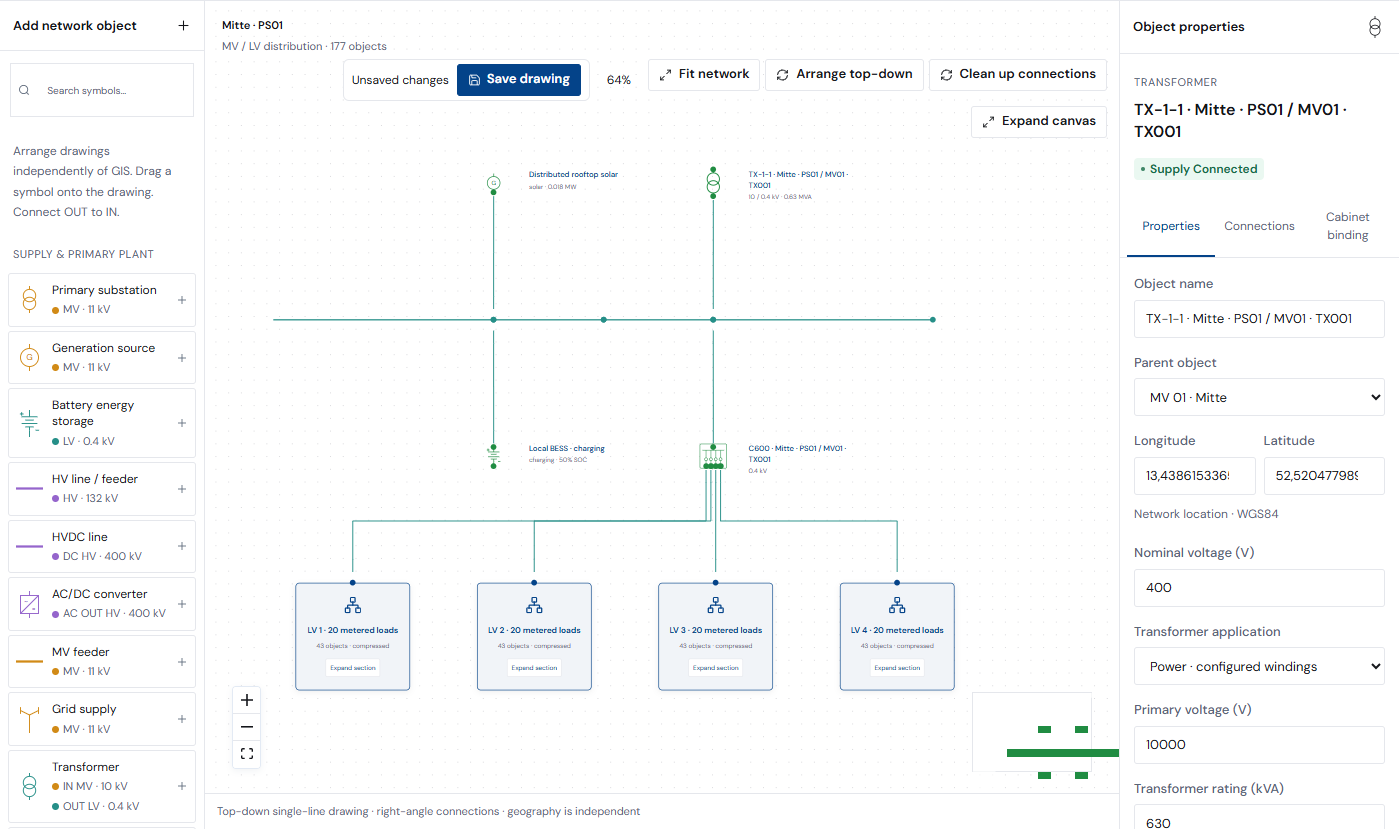Add Battery energy storage with its plus icon

pyautogui.click(x=181, y=423)
